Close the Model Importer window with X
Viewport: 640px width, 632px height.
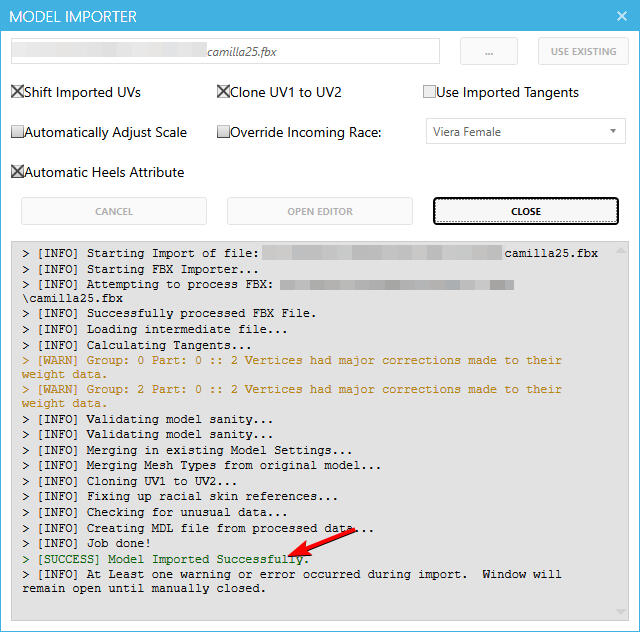click(x=615, y=17)
